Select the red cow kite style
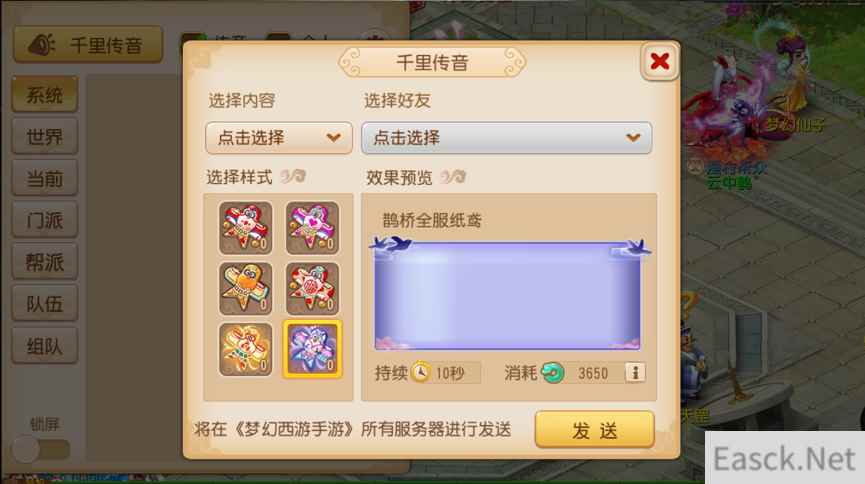Screen dimensions: 865x484 [245, 227]
